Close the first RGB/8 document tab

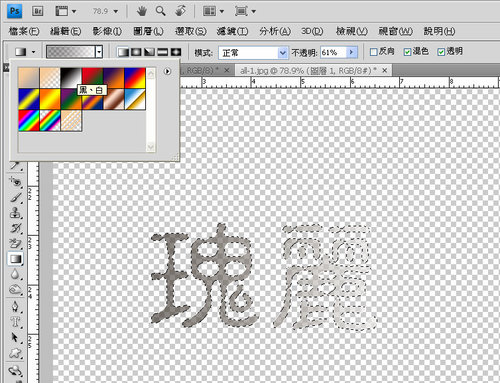click(x=227, y=70)
